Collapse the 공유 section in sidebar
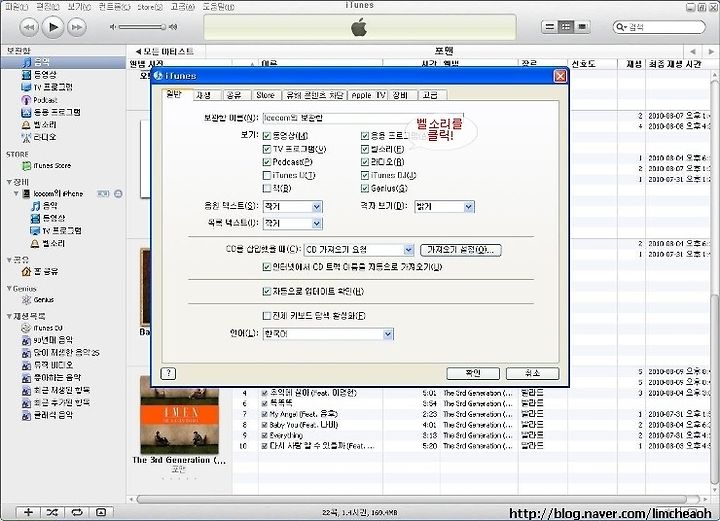Viewport: 720px width, 521px height. (9, 260)
